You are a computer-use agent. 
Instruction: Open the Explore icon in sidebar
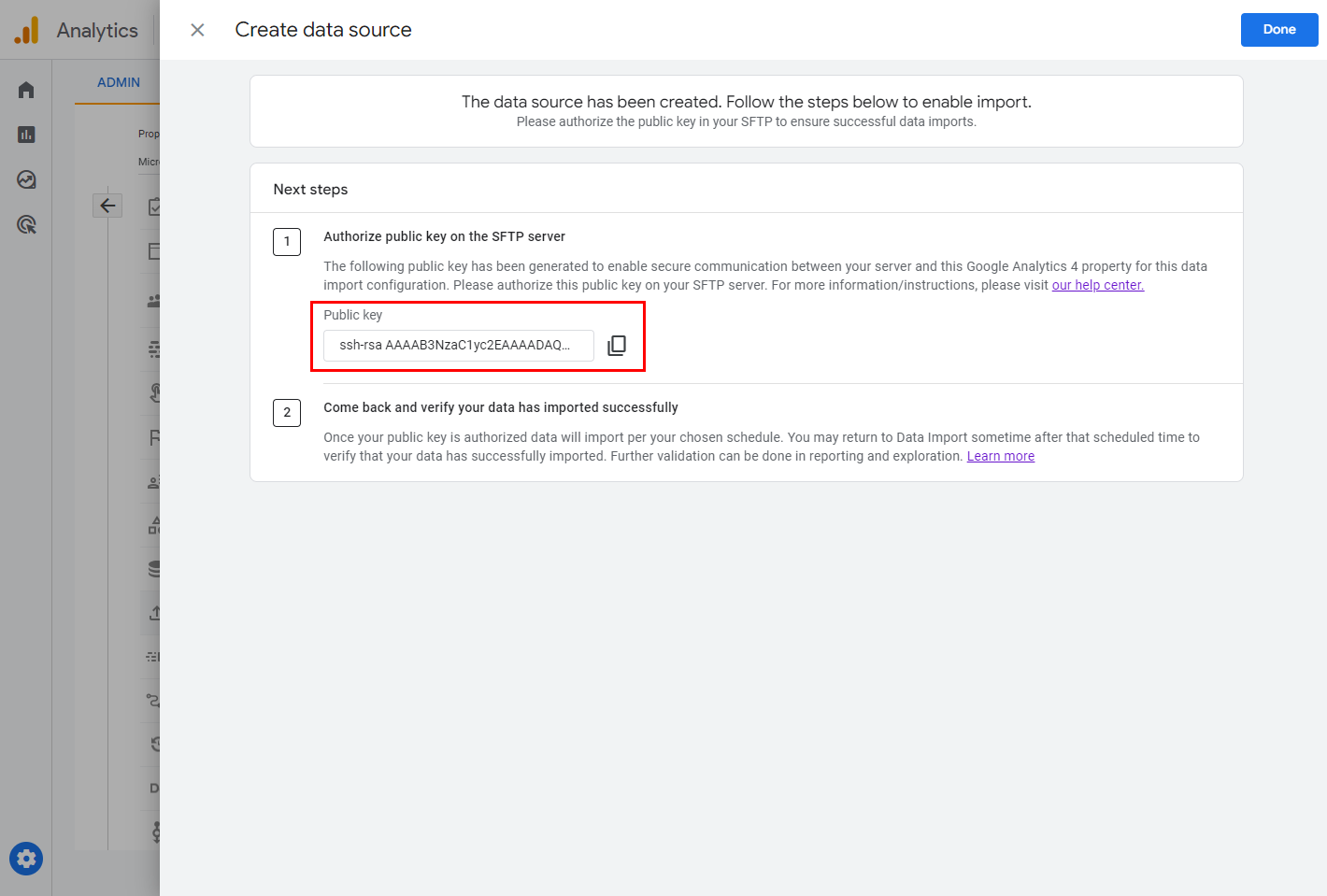(26, 179)
